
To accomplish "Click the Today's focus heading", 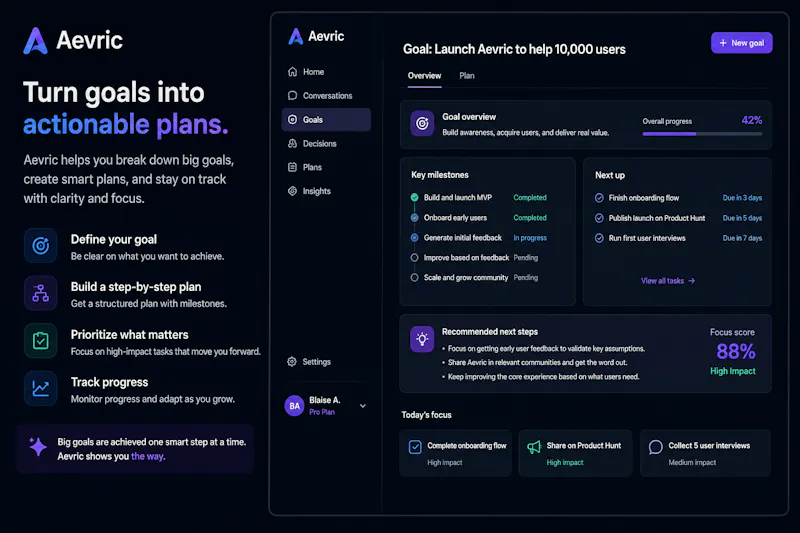I will [427, 415].
